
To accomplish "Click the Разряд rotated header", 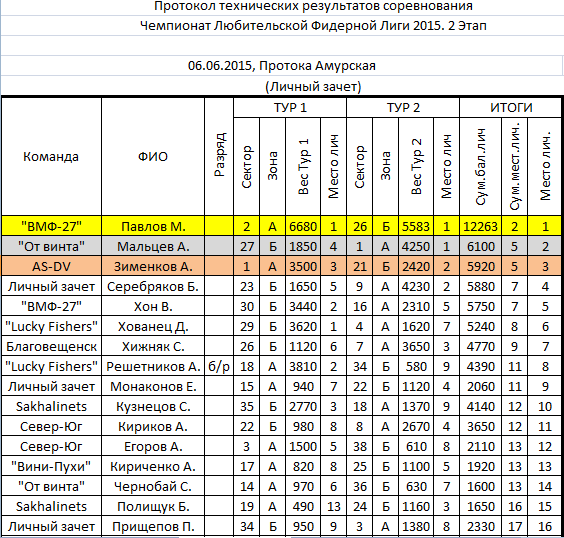I will [219, 156].
